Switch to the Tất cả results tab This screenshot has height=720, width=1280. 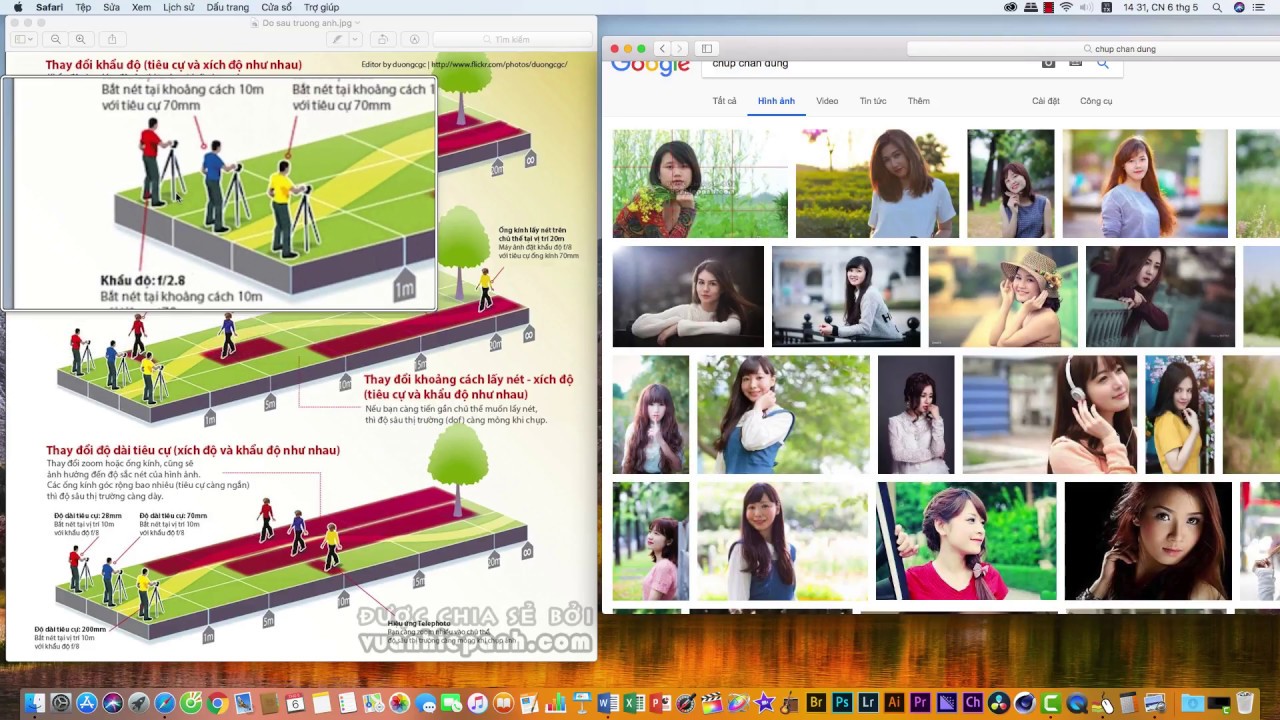(x=724, y=101)
